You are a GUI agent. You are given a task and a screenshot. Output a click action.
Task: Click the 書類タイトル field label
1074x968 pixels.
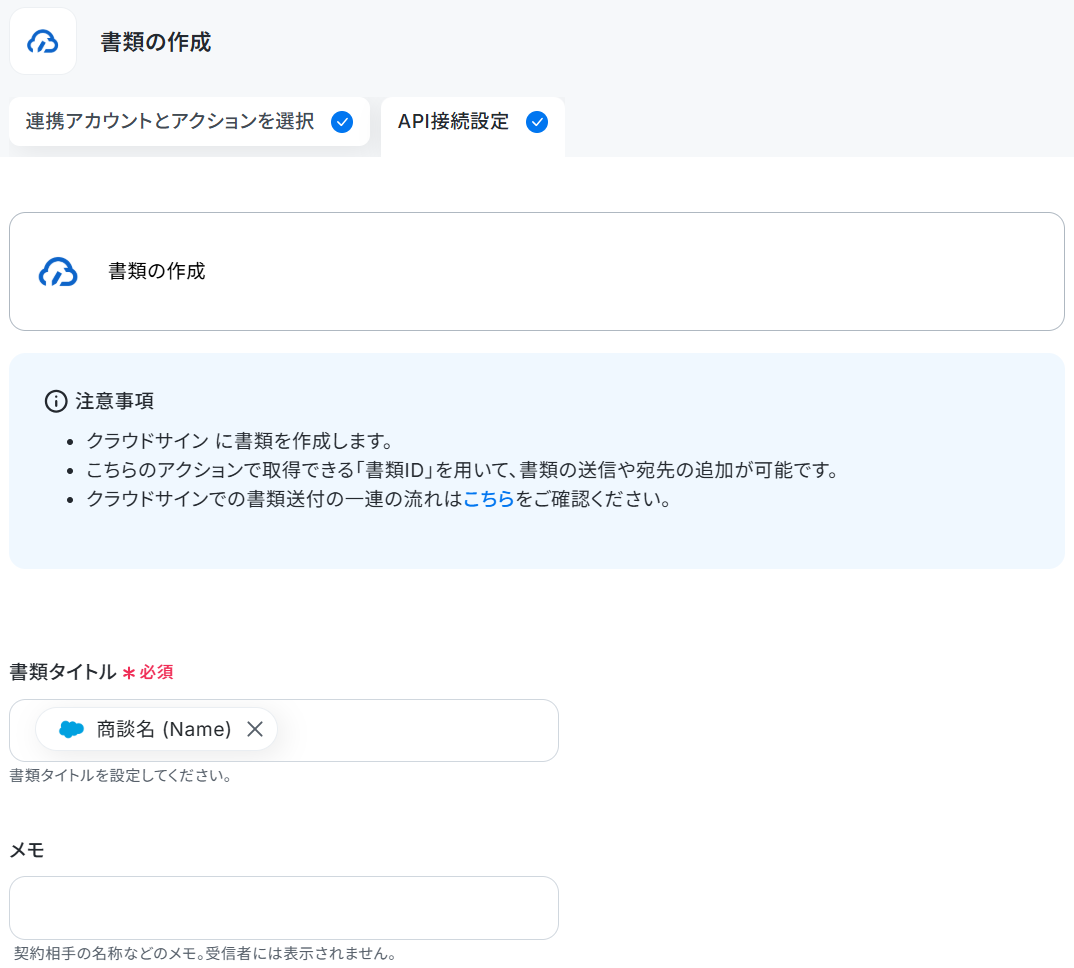click(63, 671)
